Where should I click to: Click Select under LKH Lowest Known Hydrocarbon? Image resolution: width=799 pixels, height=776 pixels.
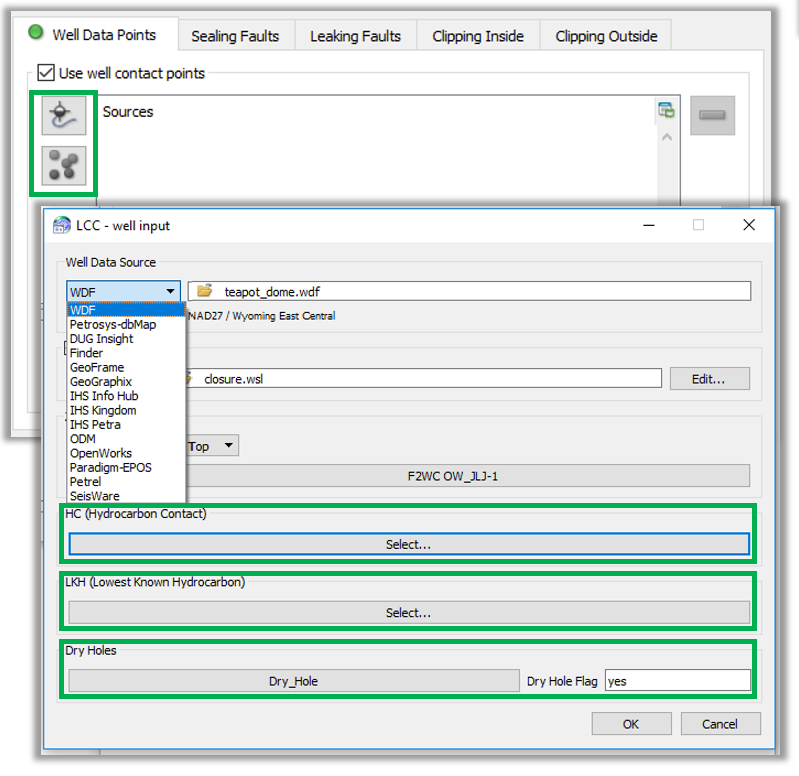(408, 613)
